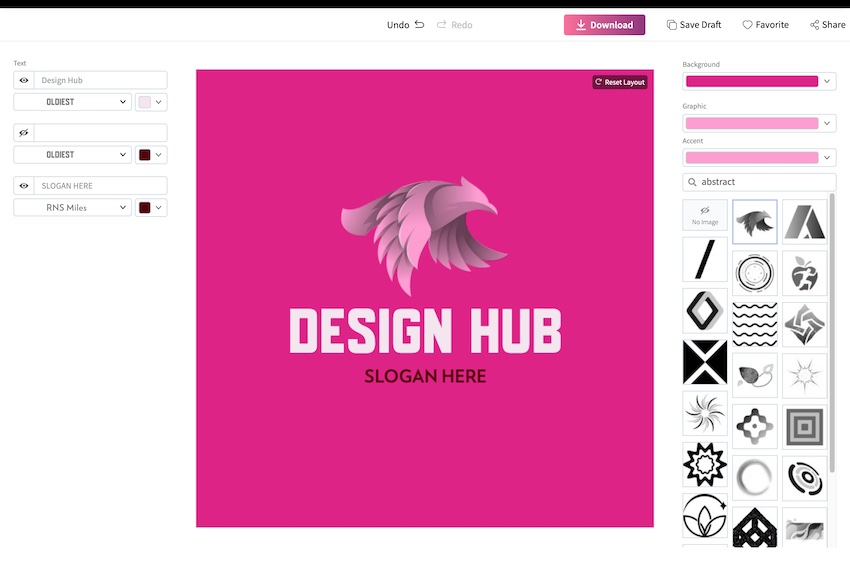Viewport: 850px width, 573px height.
Task: Select the leaf with swirl graphic
Action: point(755,375)
